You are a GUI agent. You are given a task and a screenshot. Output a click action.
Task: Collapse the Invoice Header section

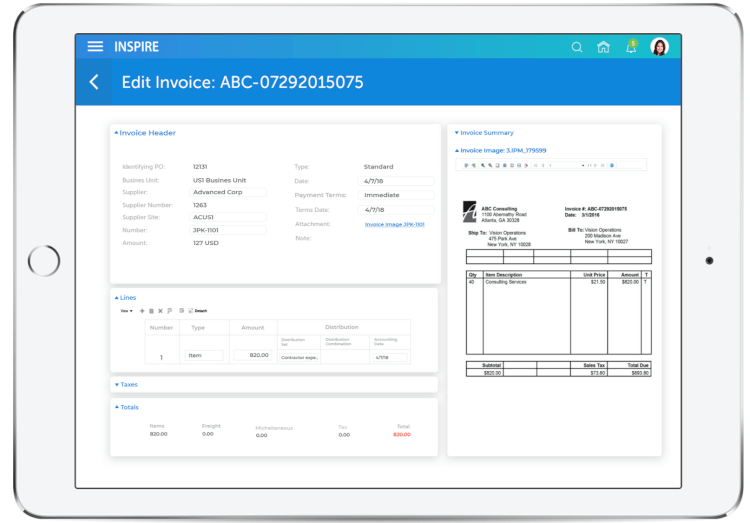click(x=146, y=133)
